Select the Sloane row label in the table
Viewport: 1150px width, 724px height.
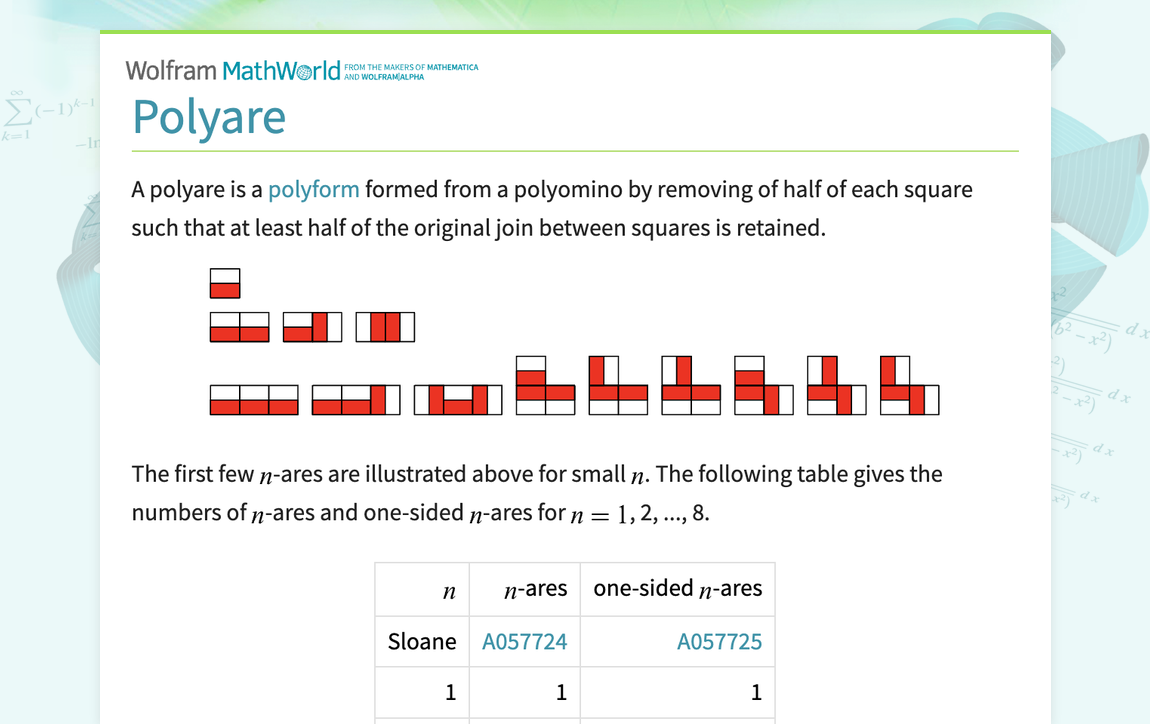coord(422,641)
